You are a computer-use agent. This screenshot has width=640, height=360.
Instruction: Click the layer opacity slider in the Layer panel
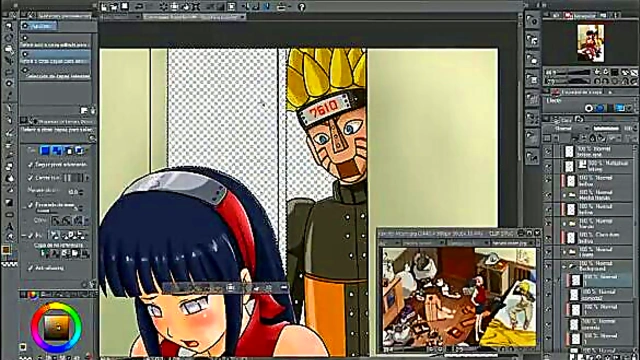coord(606,128)
